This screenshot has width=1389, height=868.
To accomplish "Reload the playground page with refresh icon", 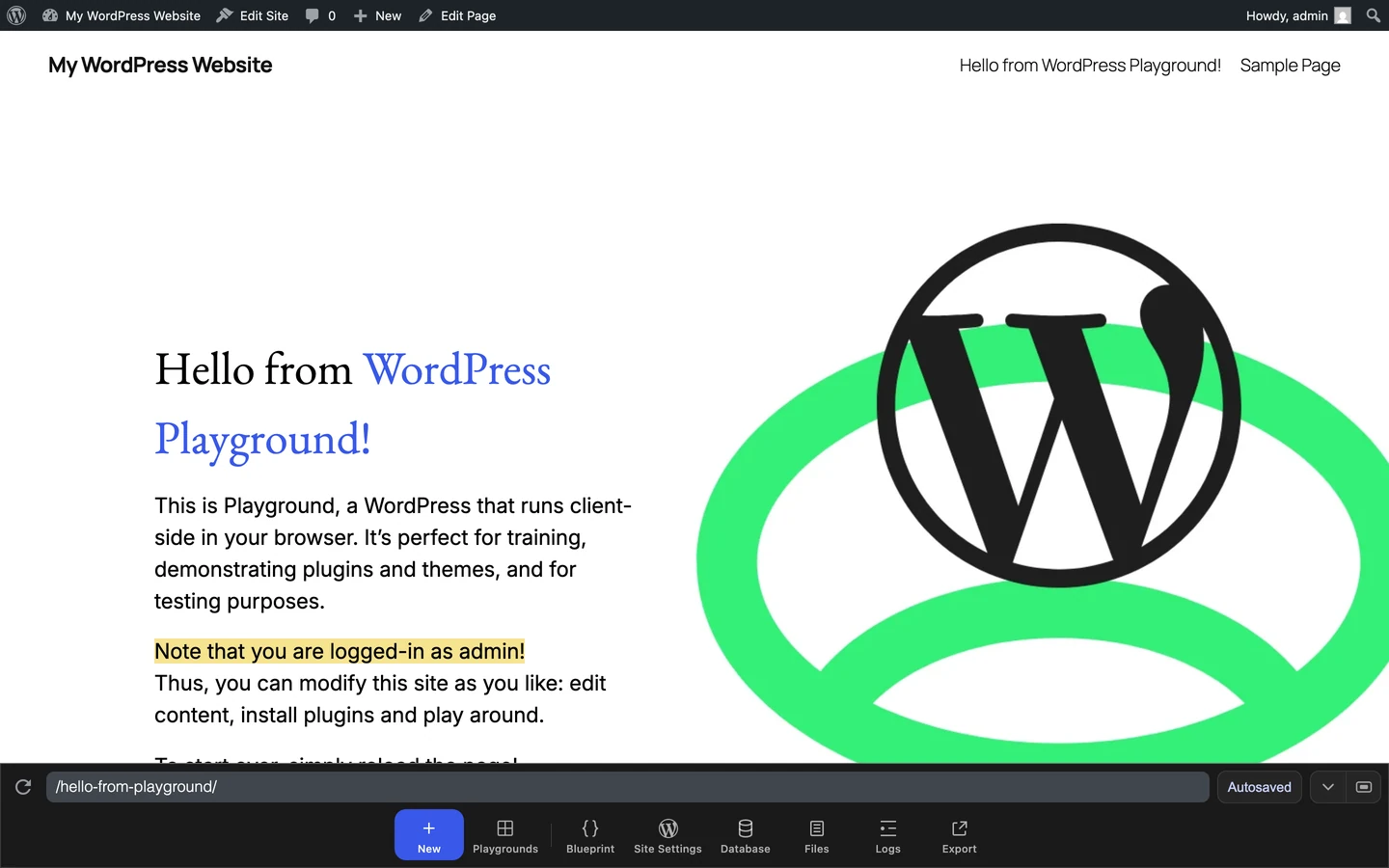I will pyautogui.click(x=23, y=787).
